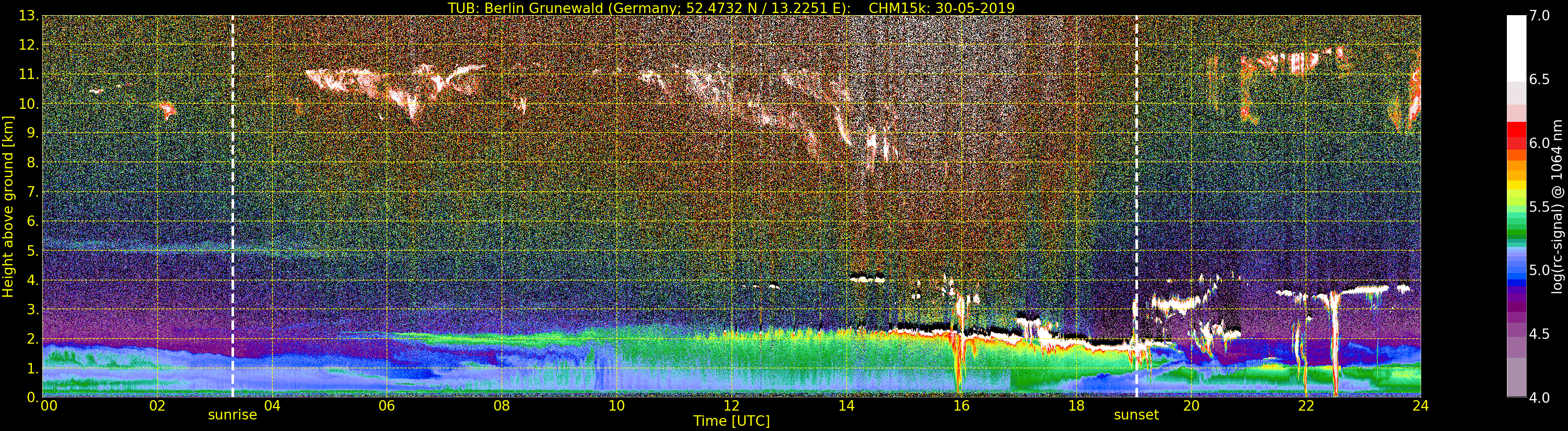The width and height of the screenshot is (1568, 431).
Task: Click the time axis tick "04"
Action: 272,406
